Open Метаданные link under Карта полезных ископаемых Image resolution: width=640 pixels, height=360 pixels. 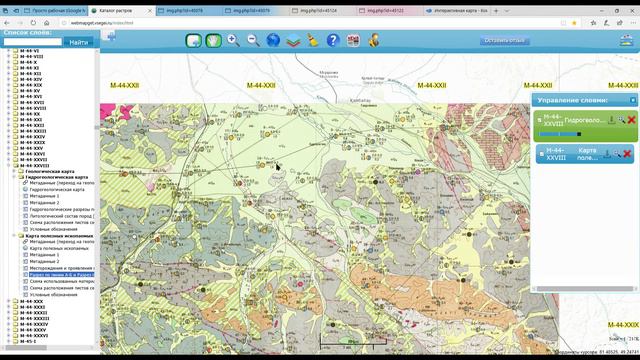[x=62, y=242]
